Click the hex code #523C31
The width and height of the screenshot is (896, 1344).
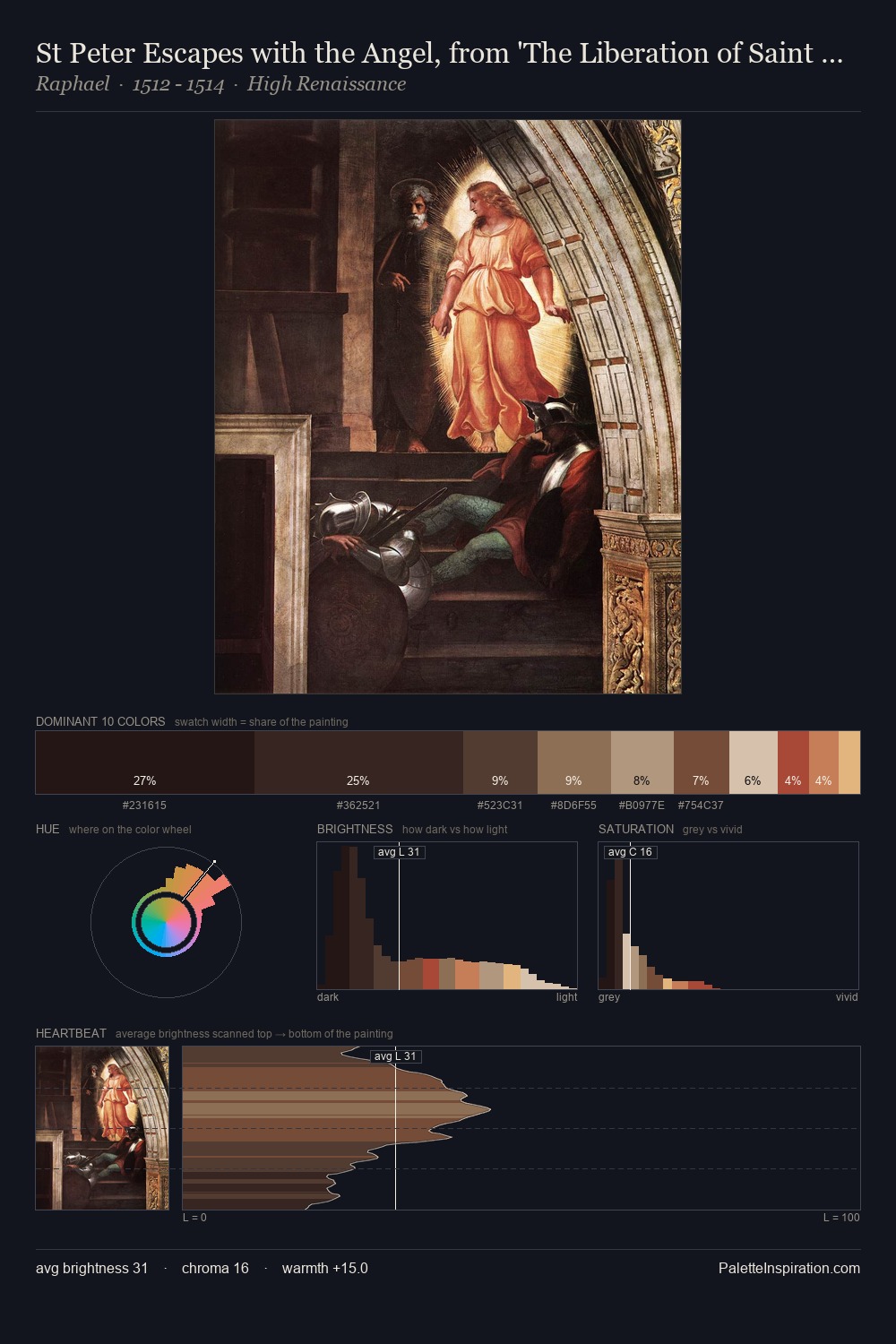point(500,806)
